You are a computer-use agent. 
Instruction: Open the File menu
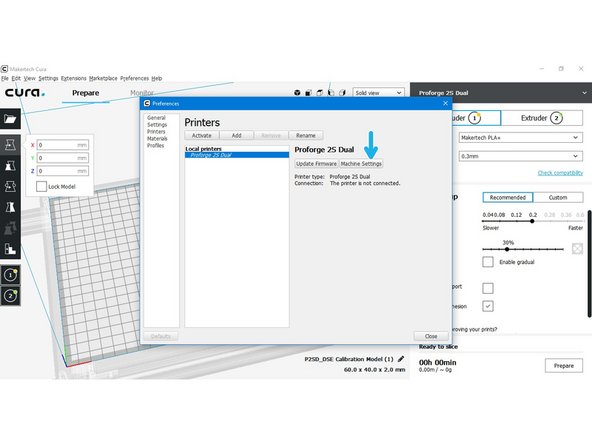point(5,78)
